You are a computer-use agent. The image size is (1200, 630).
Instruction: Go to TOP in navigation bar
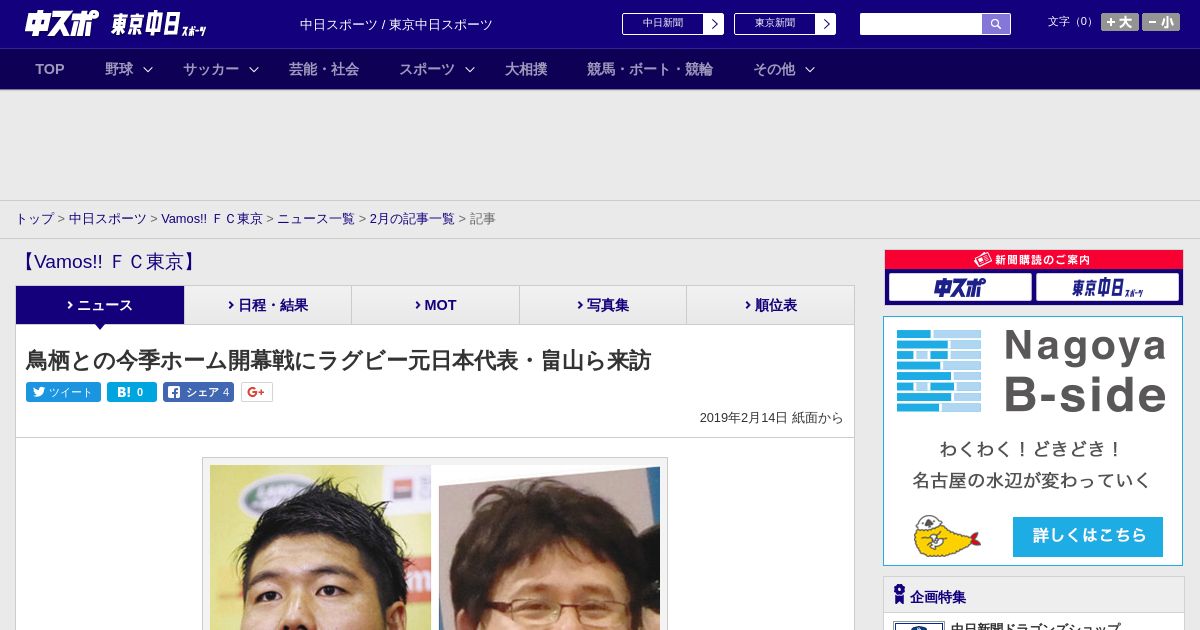(x=50, y=69)
